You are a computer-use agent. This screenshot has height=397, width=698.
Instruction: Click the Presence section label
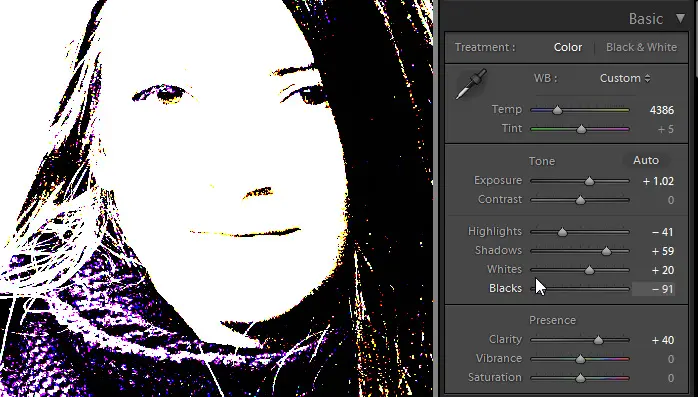[x=552, y=320]
